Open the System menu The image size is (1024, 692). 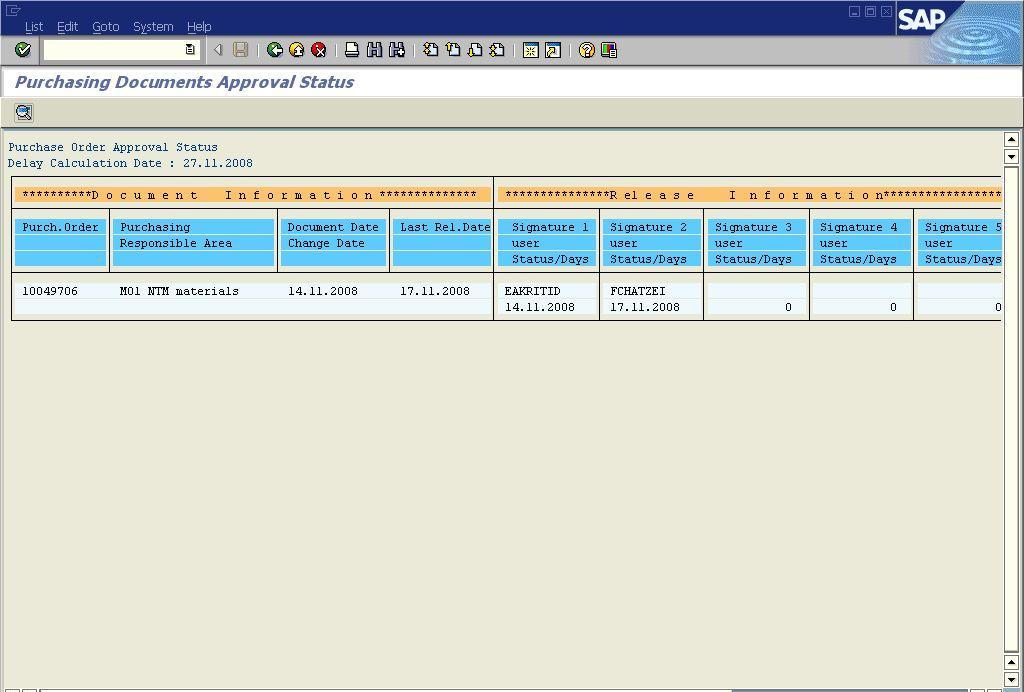153,27
